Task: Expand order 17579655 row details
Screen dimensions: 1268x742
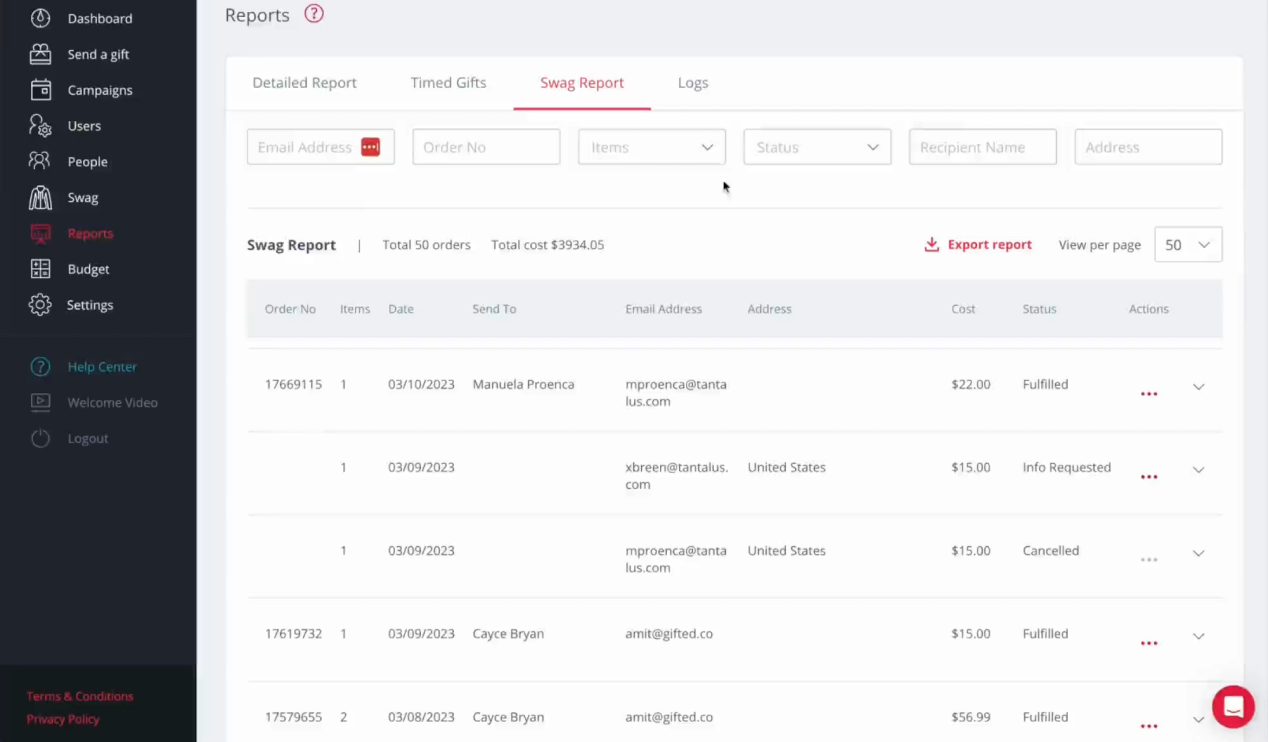Action: 1198,719
